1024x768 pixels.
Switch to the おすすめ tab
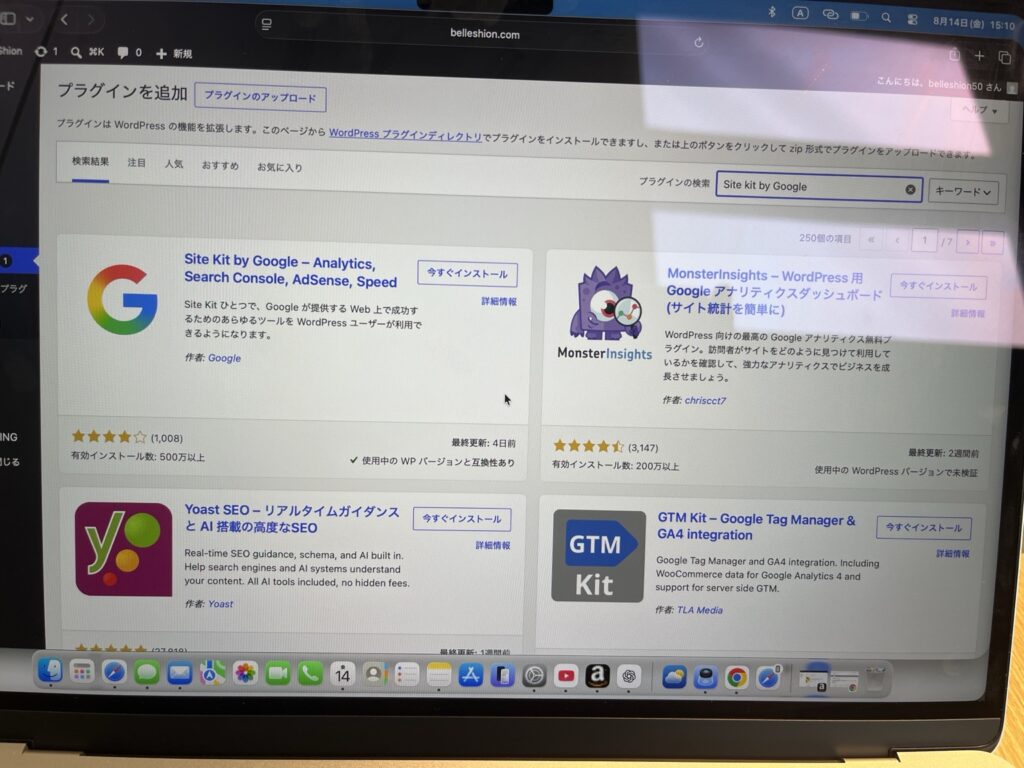point(220,165)
